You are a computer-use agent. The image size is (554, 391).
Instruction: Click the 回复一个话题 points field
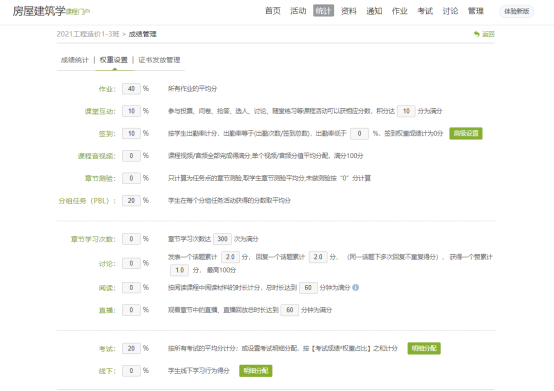point(318,257)
